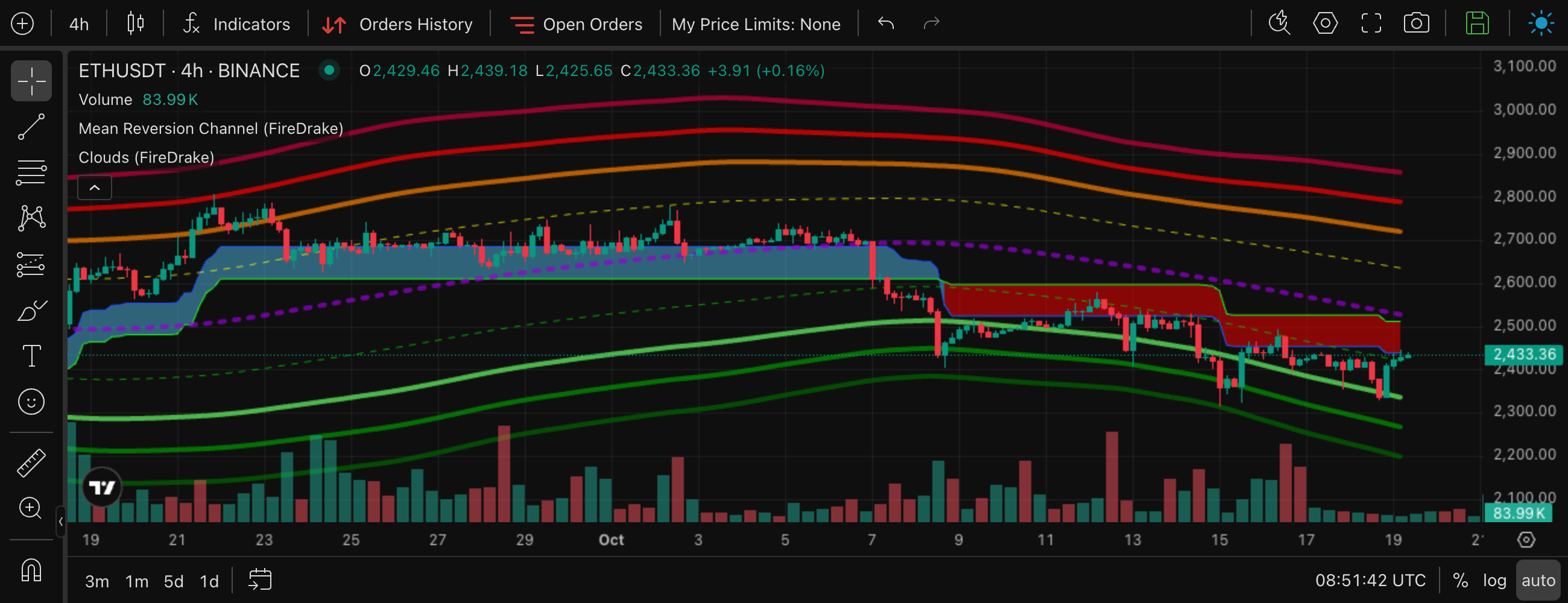1568x603 pixels.
Task: Collapse the left drawing toolbar
Action: pos(60,522)
